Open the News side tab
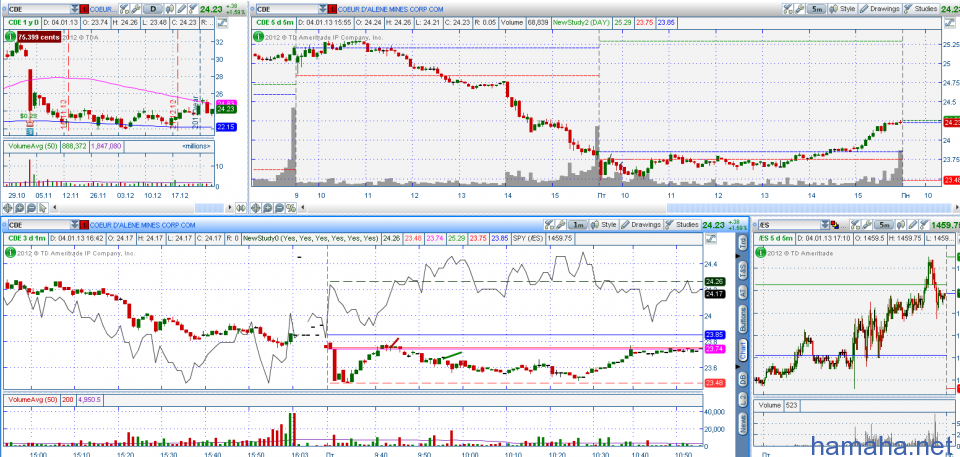Viewport: 960px width, 457px height. [743, 424]
